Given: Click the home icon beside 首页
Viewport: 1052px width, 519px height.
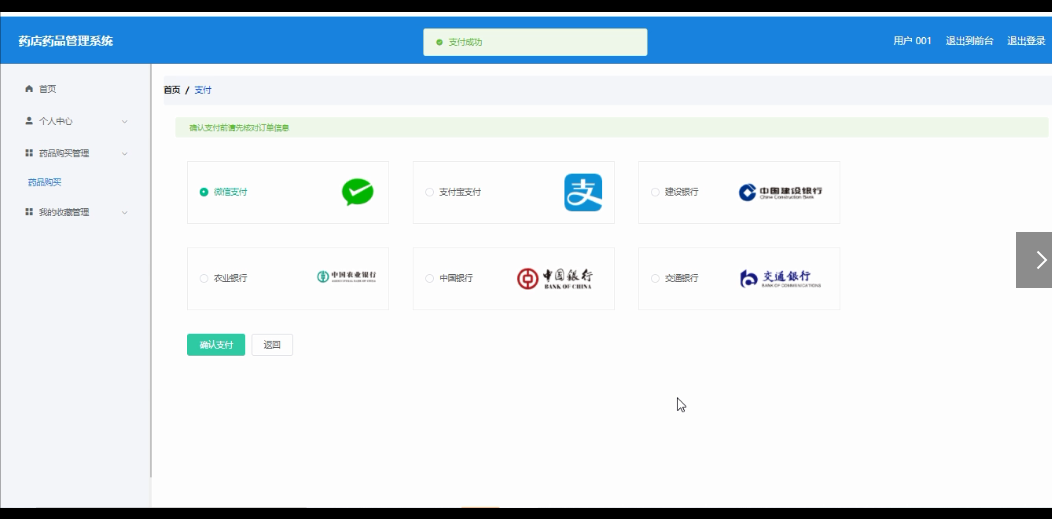Looking at the screenshot, I should click(29, 89).
